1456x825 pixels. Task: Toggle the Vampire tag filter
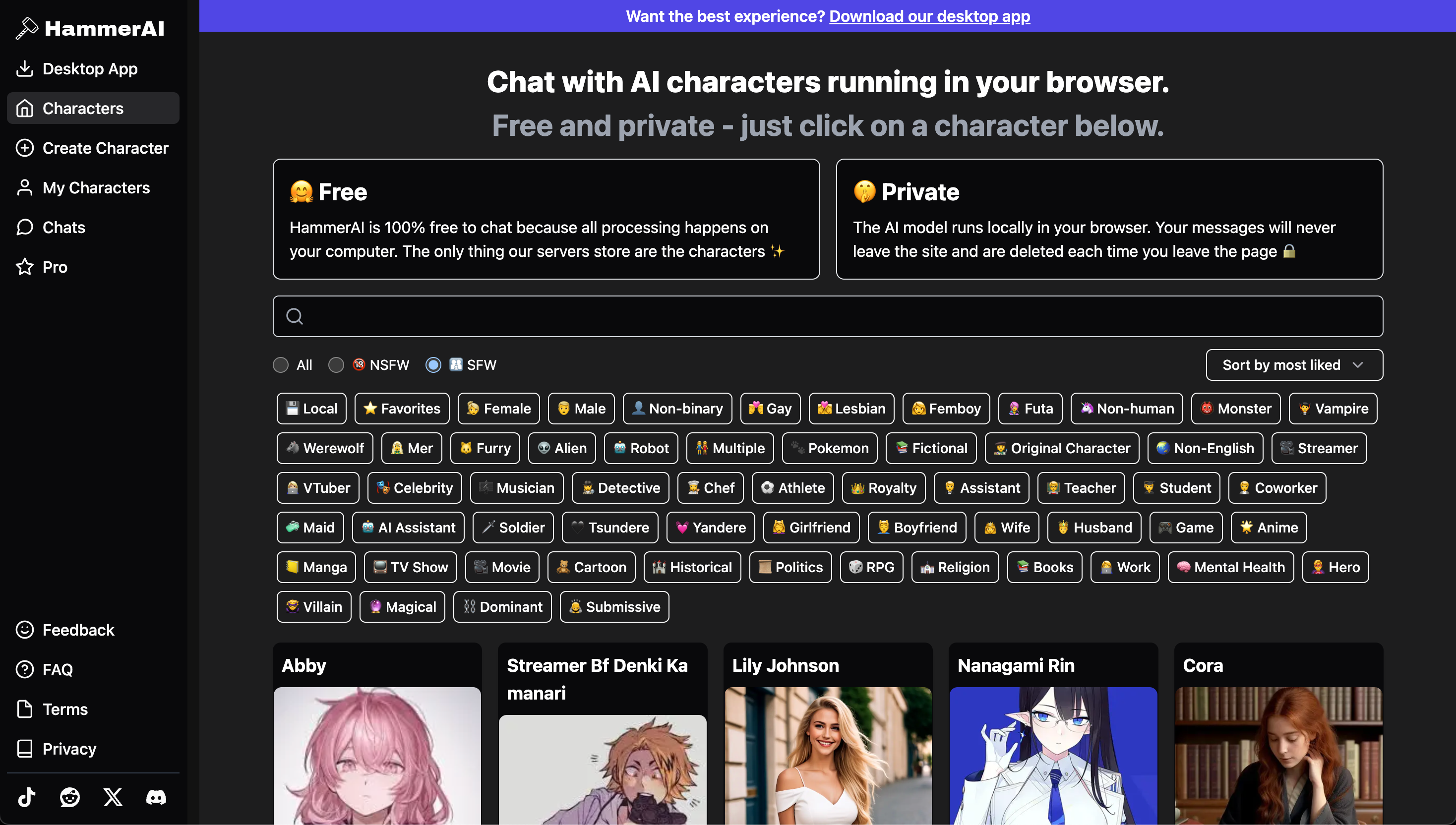(x=1333, y=409)
